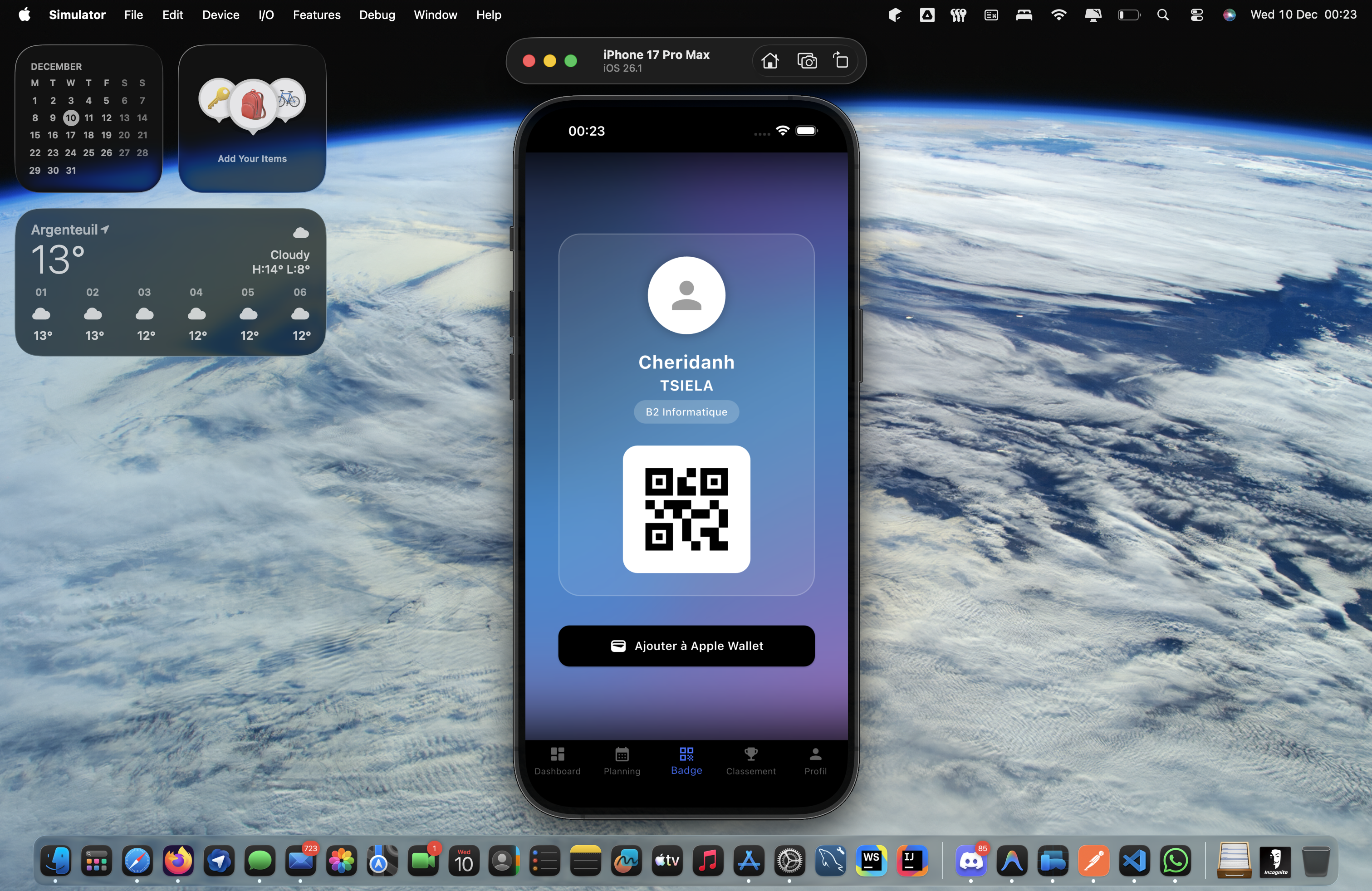The image size is (1372, 891).
Task: Take a simulator screenshot with the camera icon
Action: pos(807,60)
